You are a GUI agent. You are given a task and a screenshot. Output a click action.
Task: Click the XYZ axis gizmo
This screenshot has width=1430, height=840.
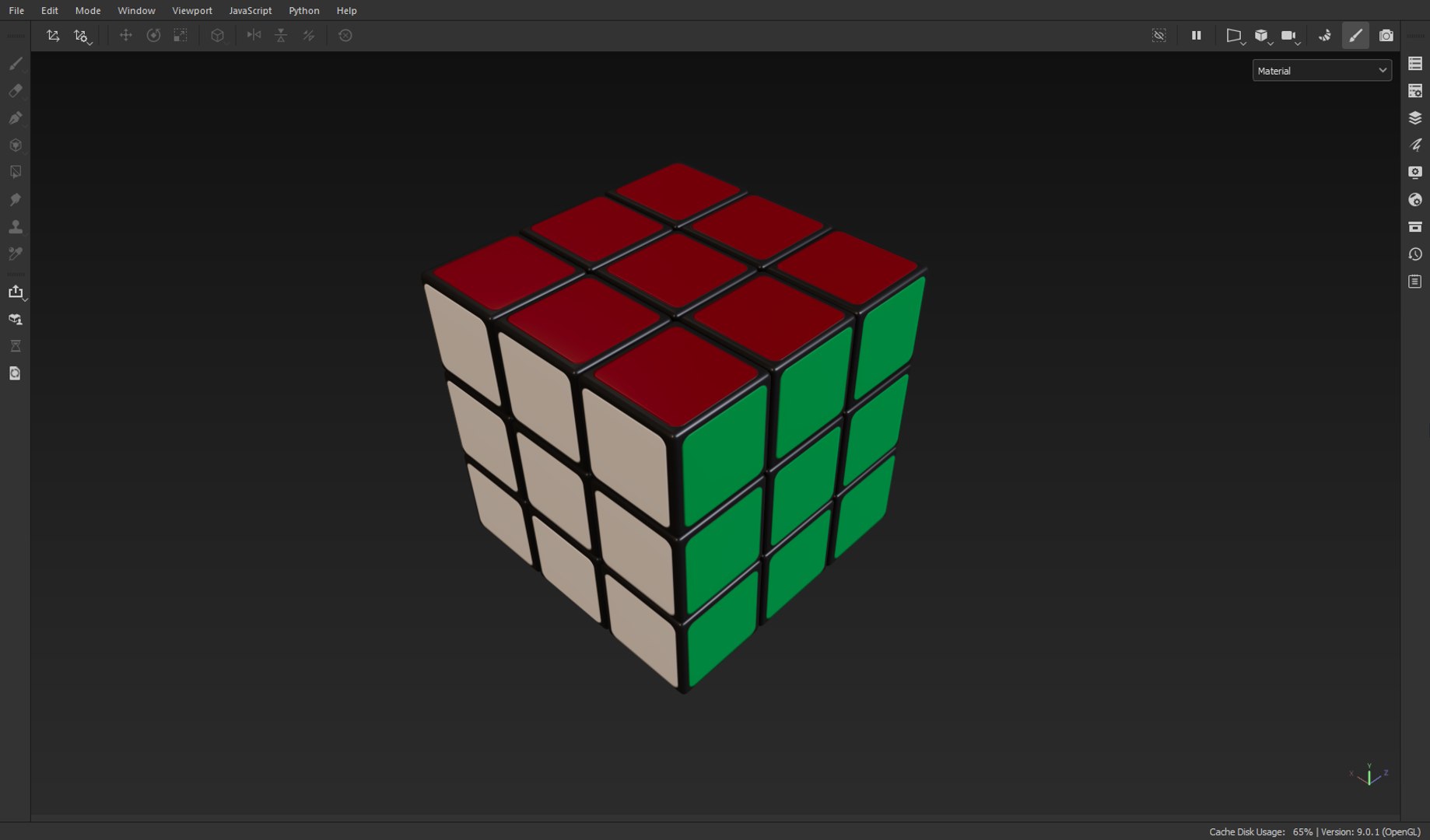1369,775
